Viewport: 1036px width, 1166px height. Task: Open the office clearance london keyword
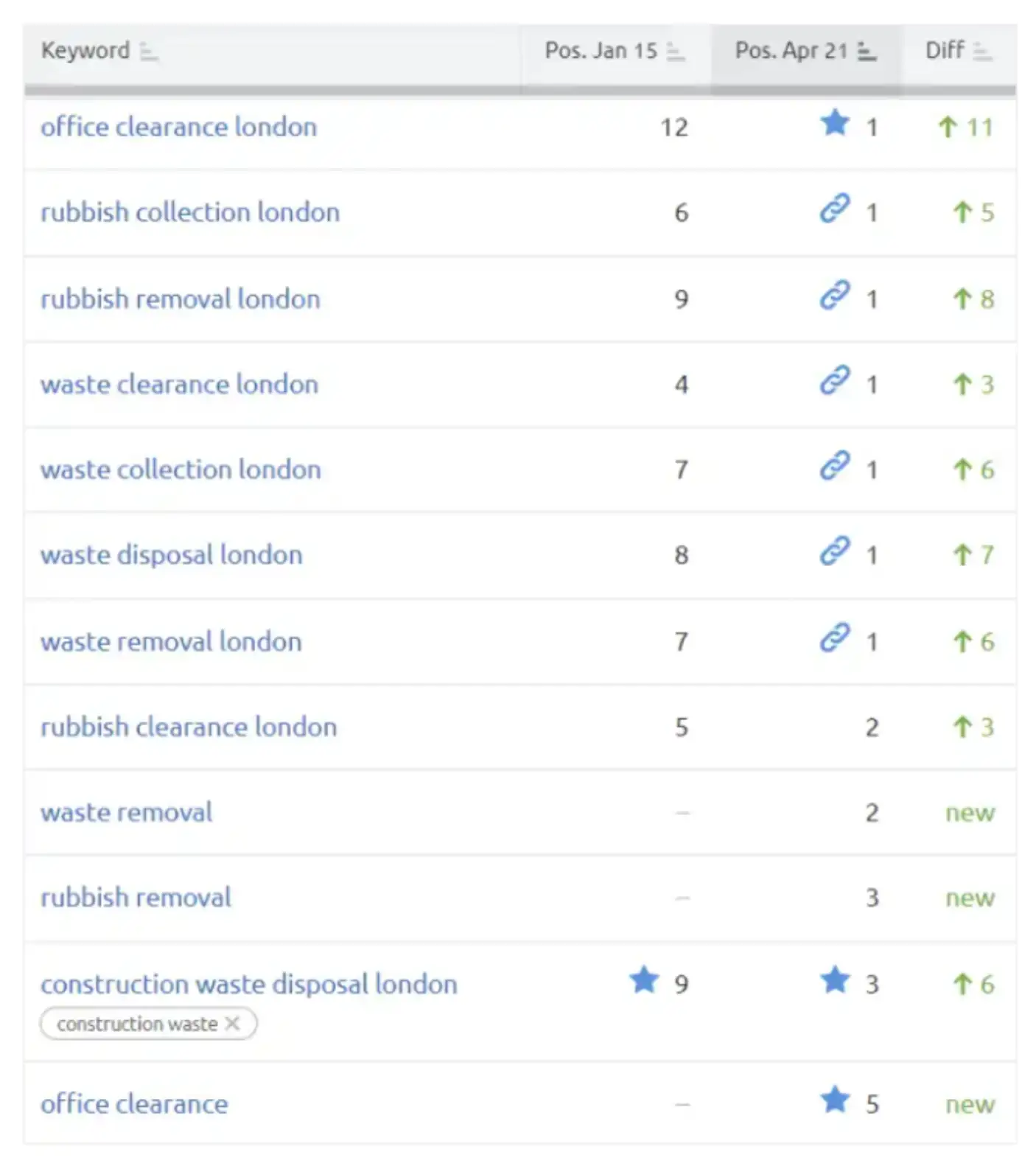(x=178, y=127)
